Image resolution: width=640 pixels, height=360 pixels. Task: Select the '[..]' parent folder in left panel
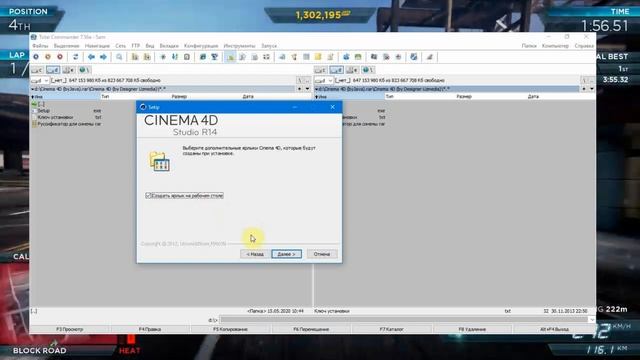(x=38, y=104)
